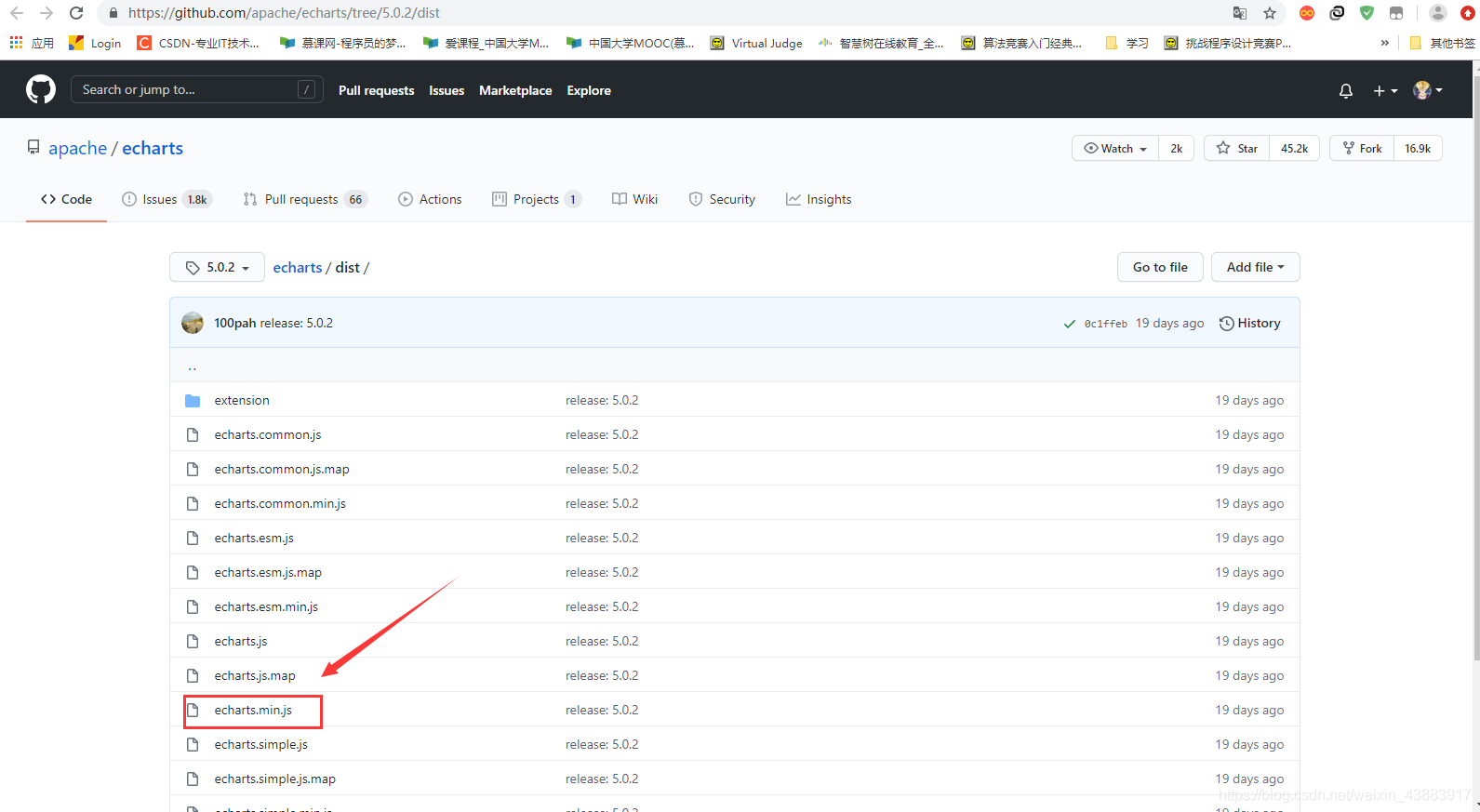The image size is (1480, 812).
Task: Switch to the Insights tab
Action: click(x=819, y=199)
